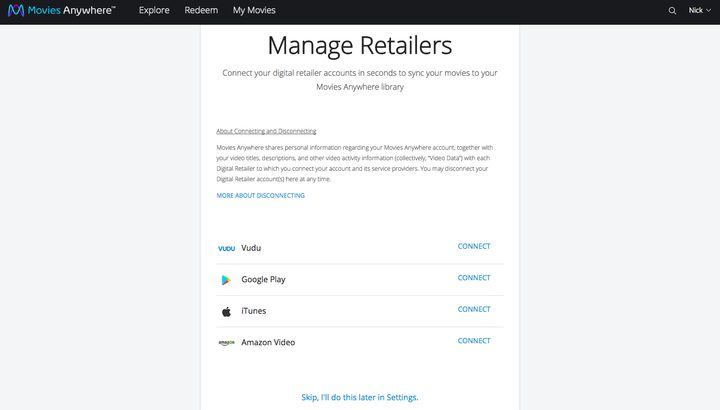This screenshot has height=410, width=720.
Task: Open the search magnifier icon
Action: pyautogui.click(x=672, y=11)
